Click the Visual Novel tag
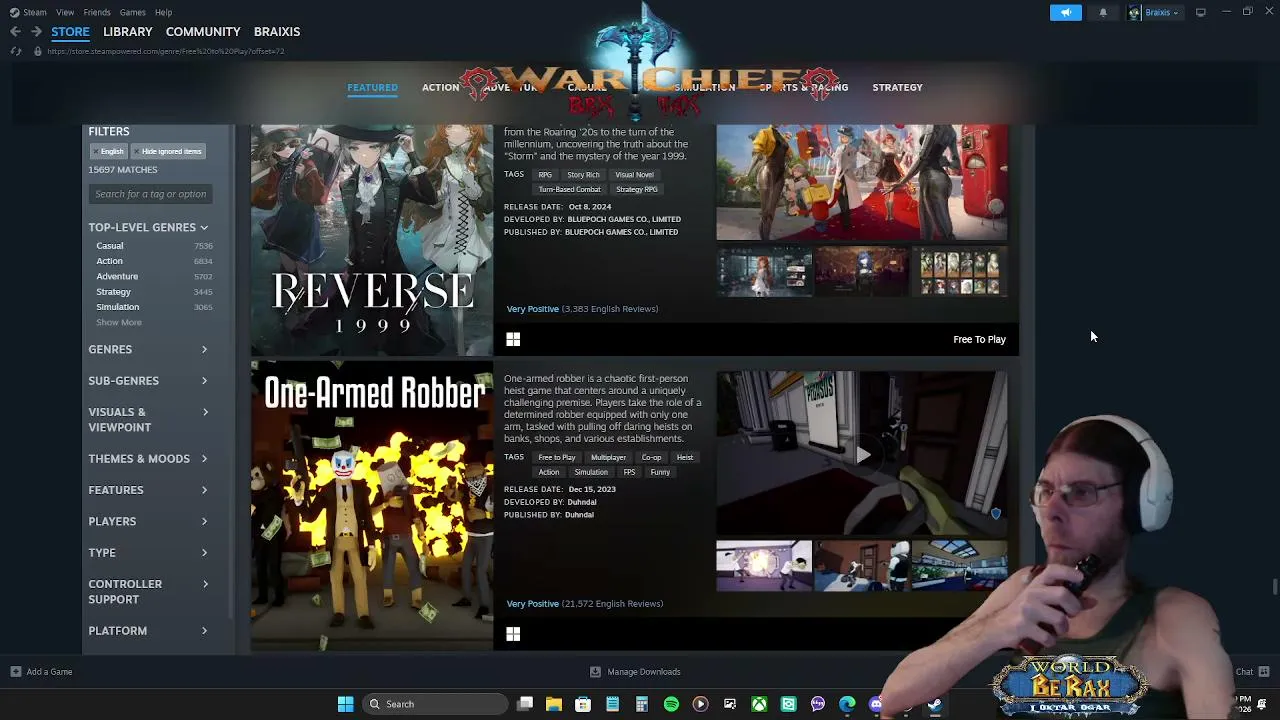The height and width of the screenshot is (720, 1280). pyautogui.click(x=634, y=175)
